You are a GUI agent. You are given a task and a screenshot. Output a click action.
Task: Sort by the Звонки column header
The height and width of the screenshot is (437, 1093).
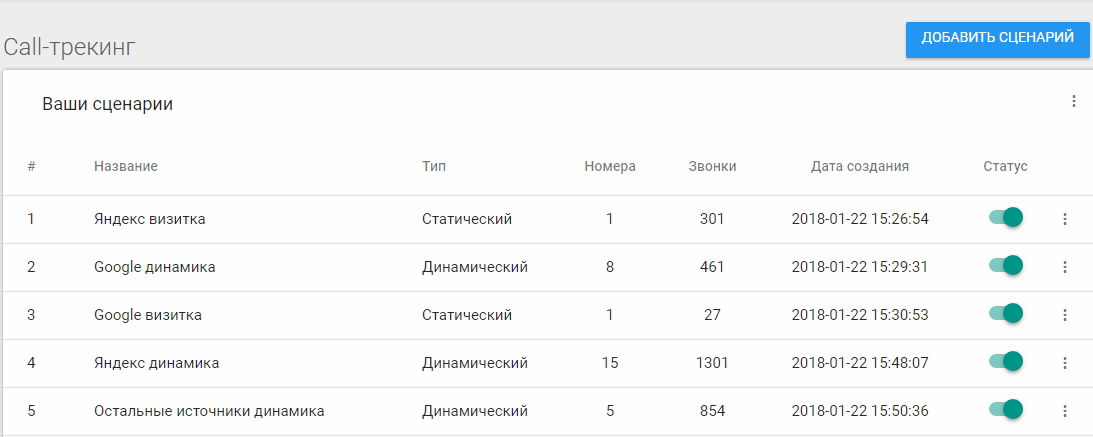pos(712,166)
